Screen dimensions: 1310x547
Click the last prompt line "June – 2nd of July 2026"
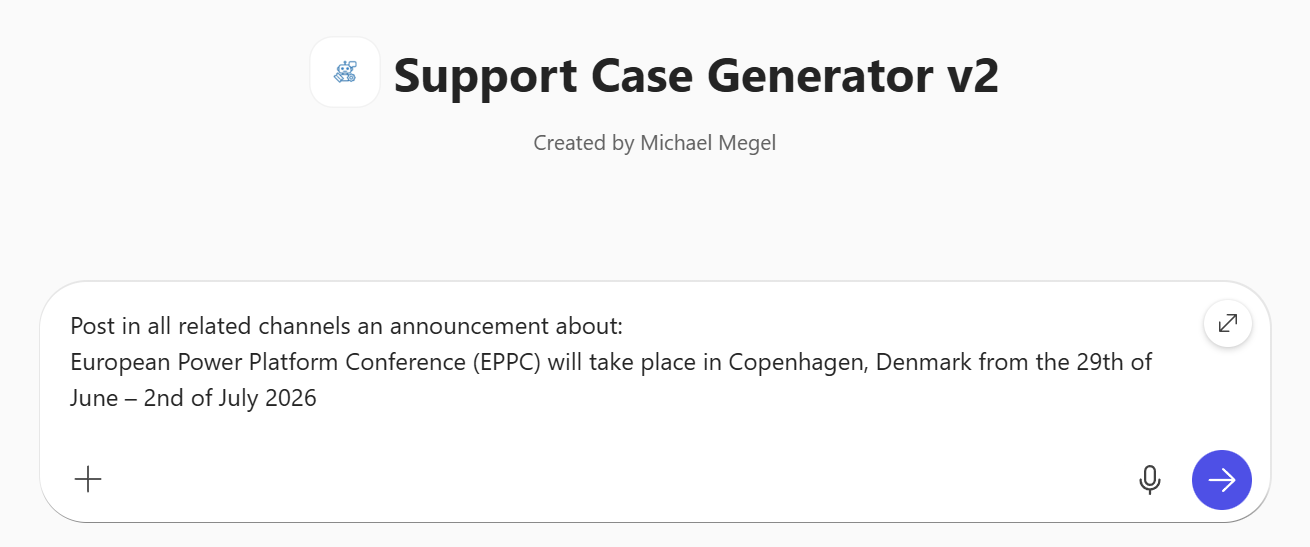coord(193,398)
